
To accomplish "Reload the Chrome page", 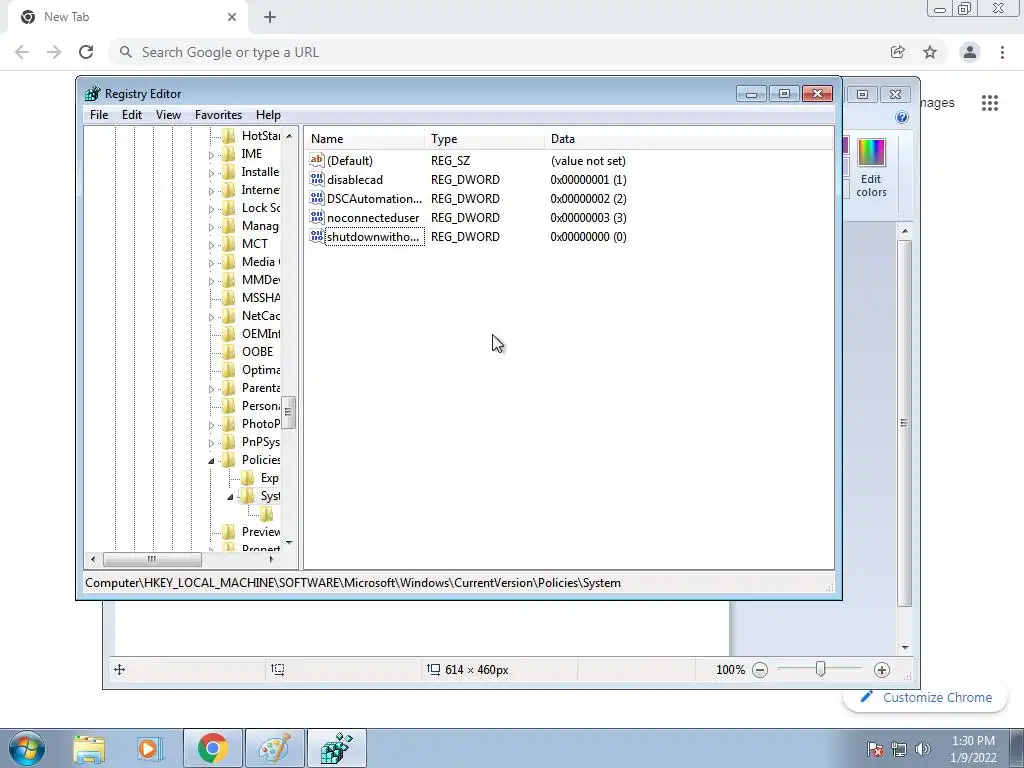I will click(86, 52).
